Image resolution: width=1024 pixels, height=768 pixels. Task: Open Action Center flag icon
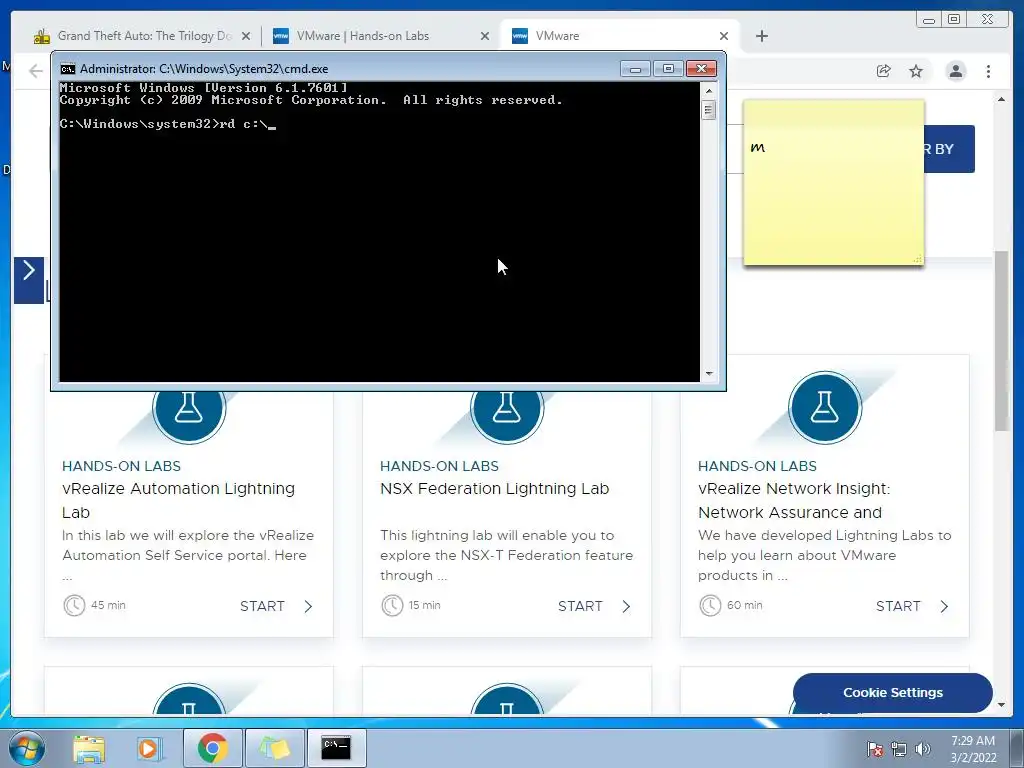tap(875, 749)
